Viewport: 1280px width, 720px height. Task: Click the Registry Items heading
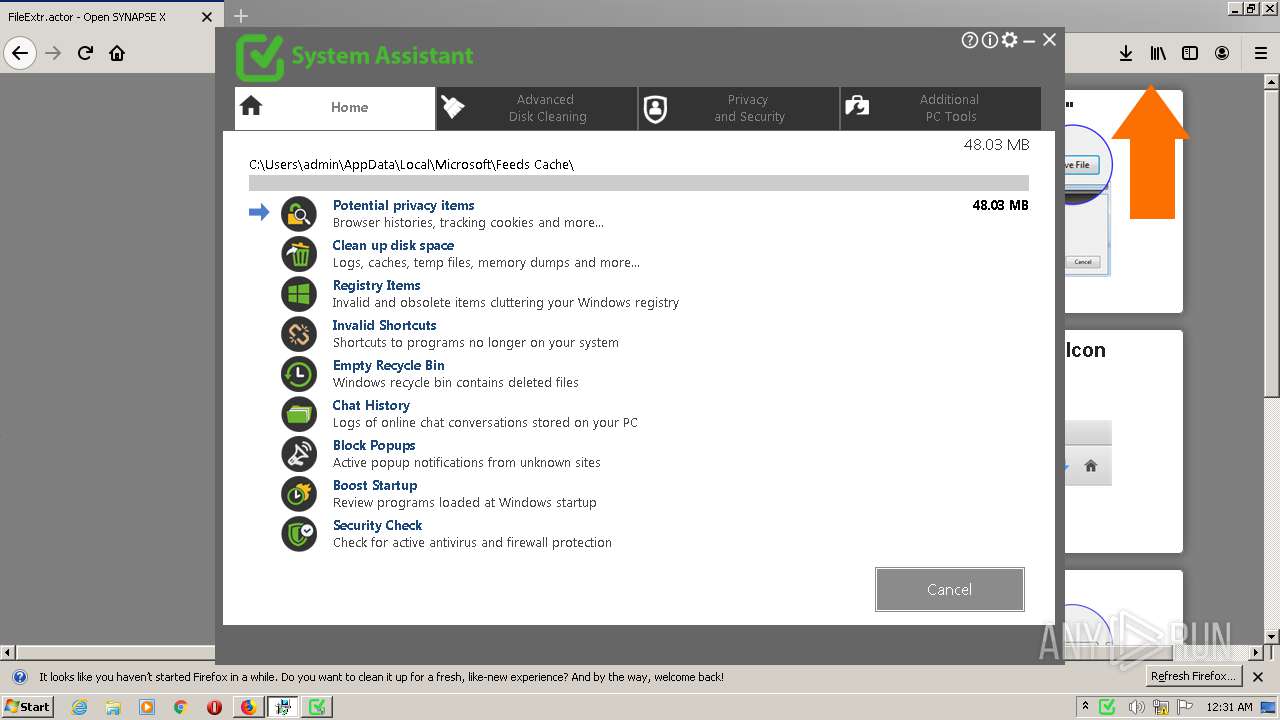[376, 285]
